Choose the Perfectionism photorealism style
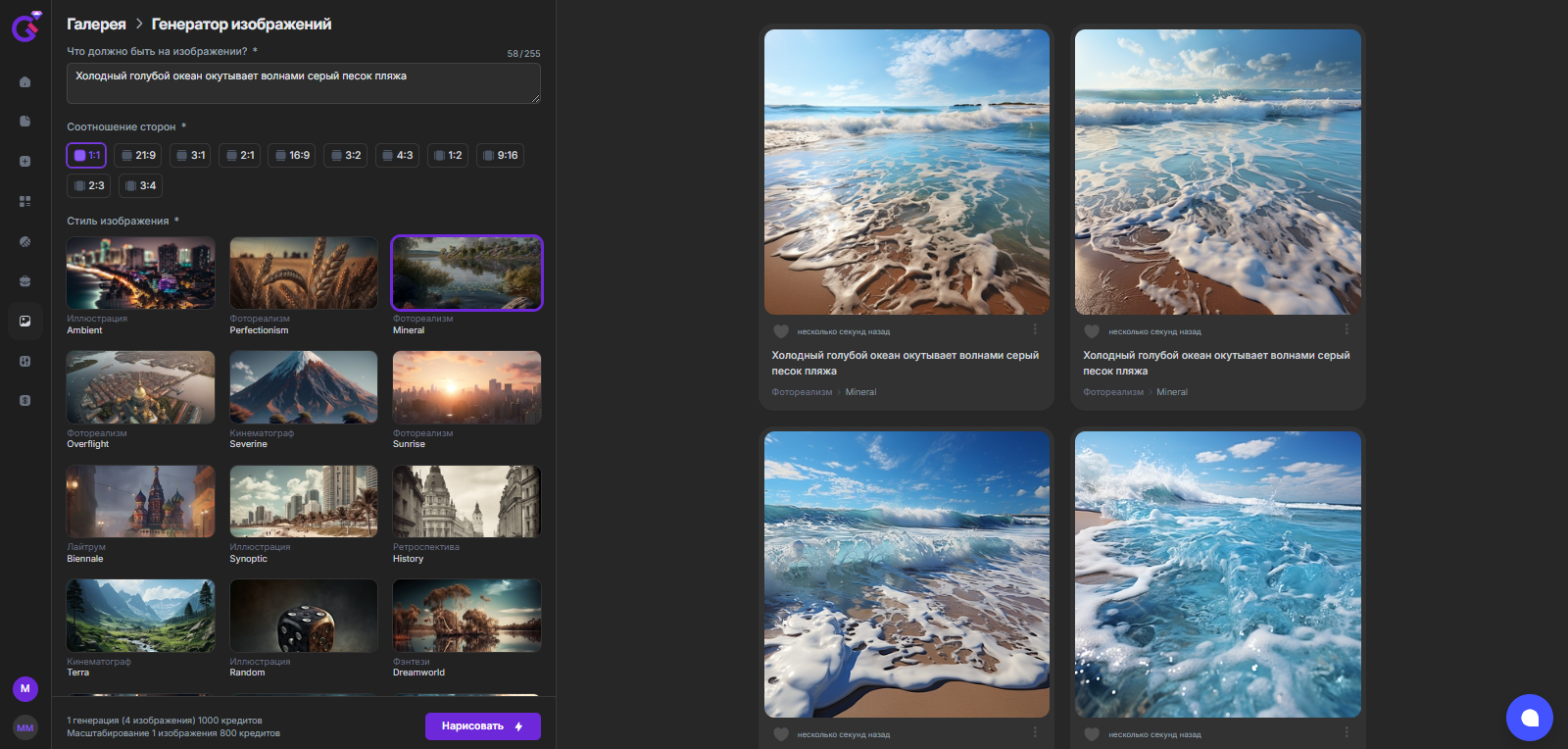 (304, 273)
